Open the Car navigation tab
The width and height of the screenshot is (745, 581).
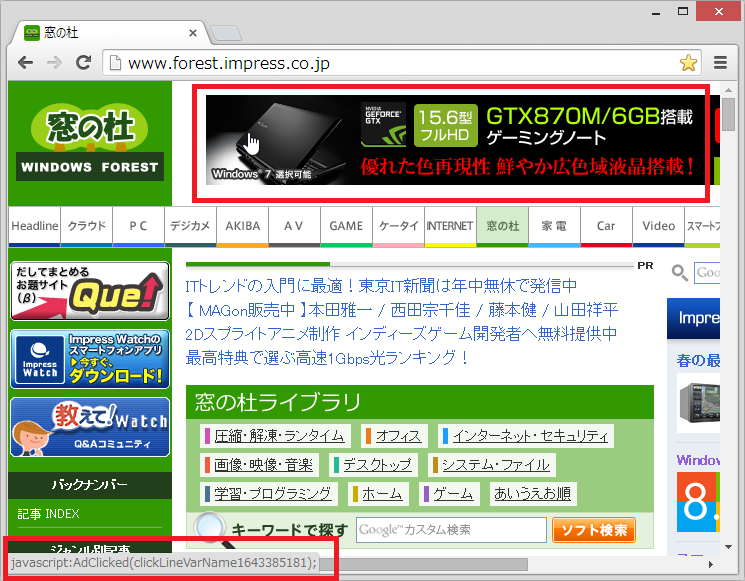click(606, 226)
